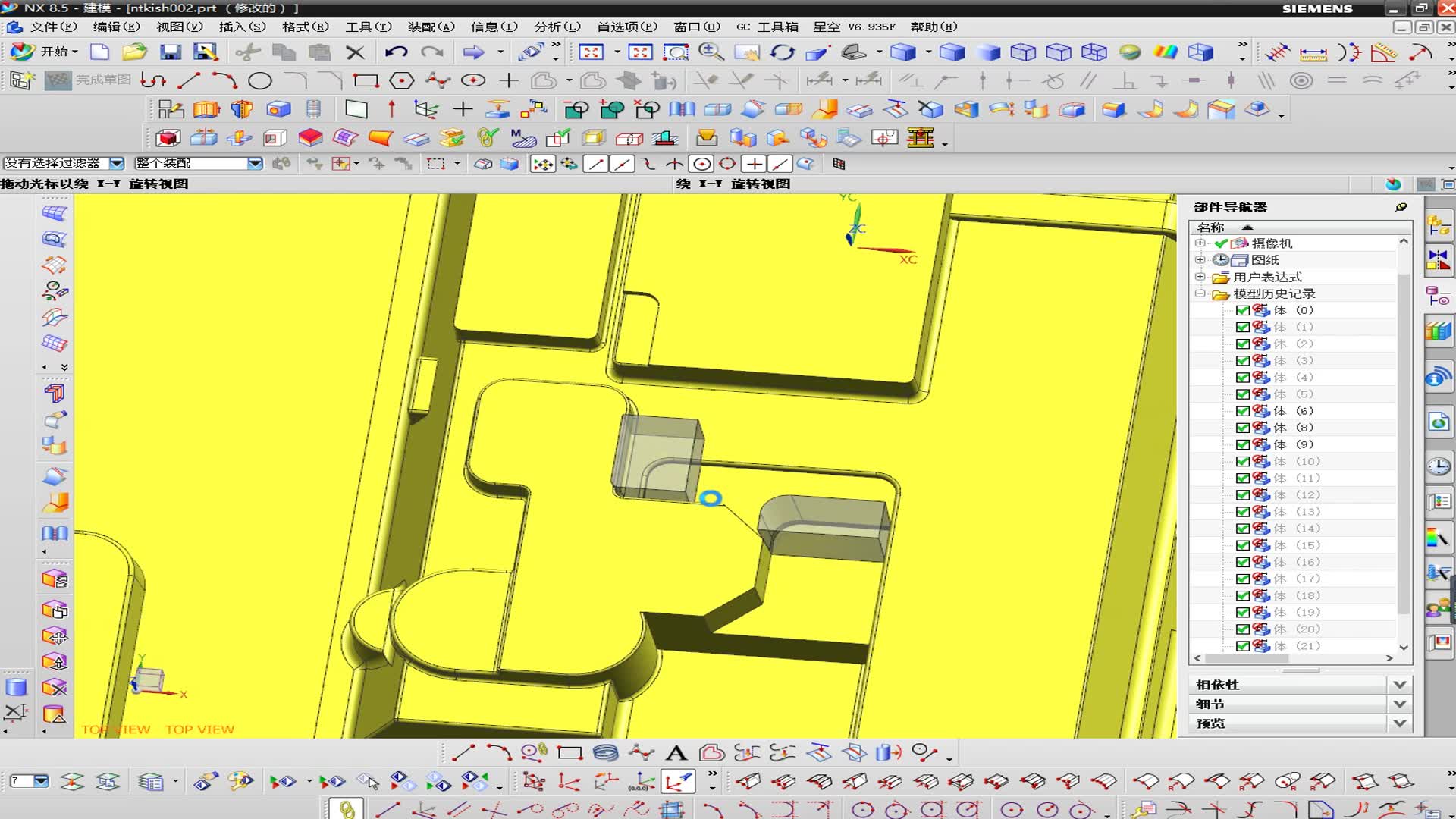Screen dimensions: 1456x819
Task: Click the Undo arrow icon
Action: [x=396, y=52]
